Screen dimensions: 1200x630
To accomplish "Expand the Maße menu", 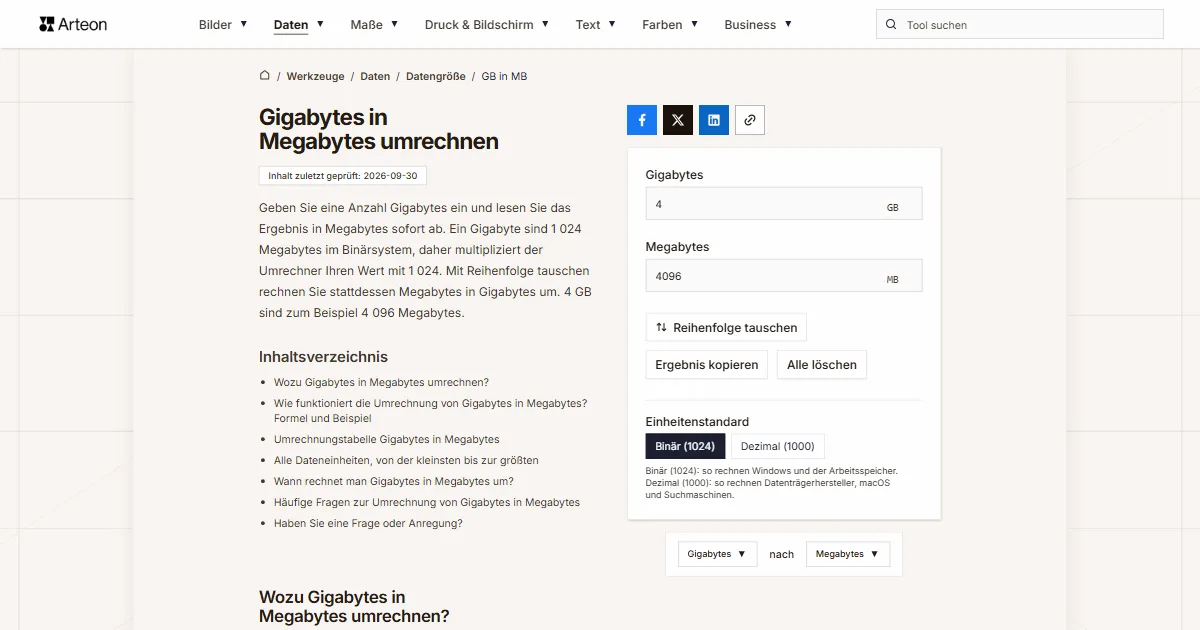I will [375, 25].
